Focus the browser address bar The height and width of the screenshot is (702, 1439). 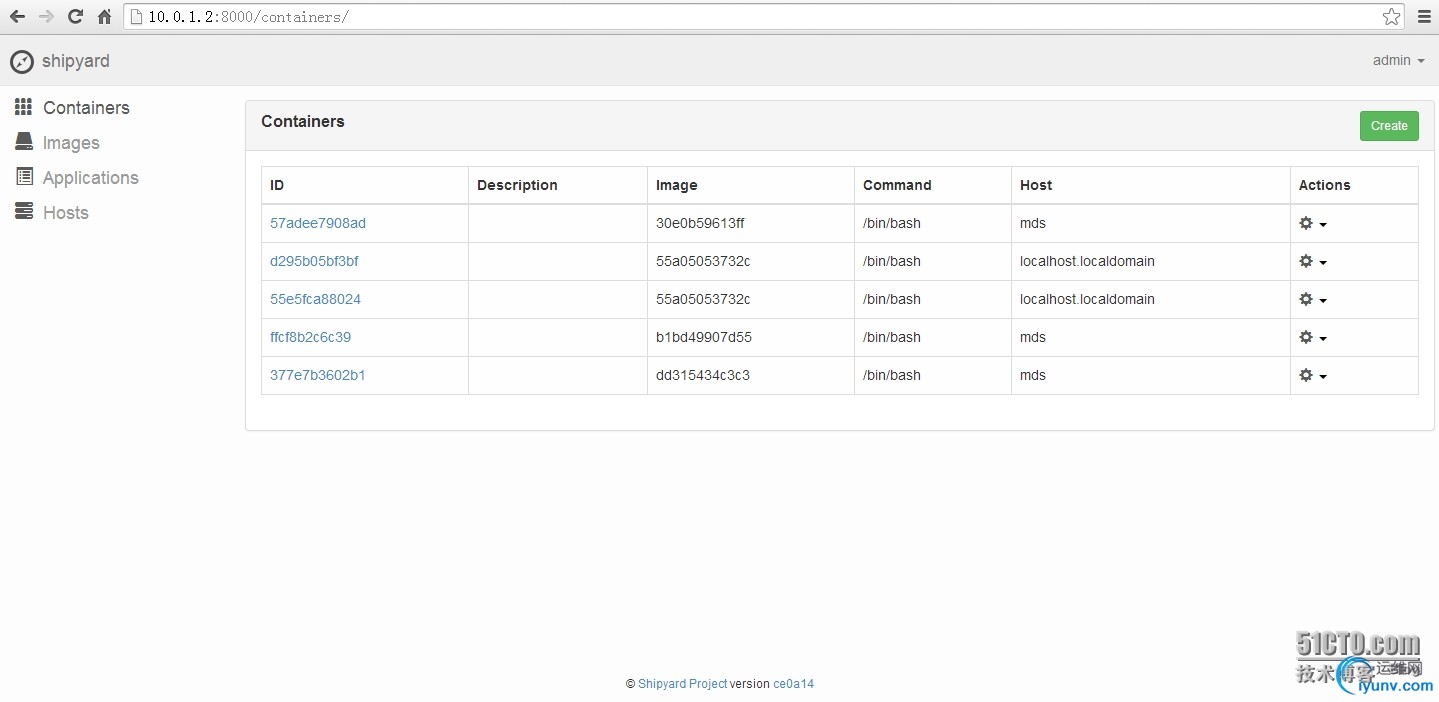[764, 17]
